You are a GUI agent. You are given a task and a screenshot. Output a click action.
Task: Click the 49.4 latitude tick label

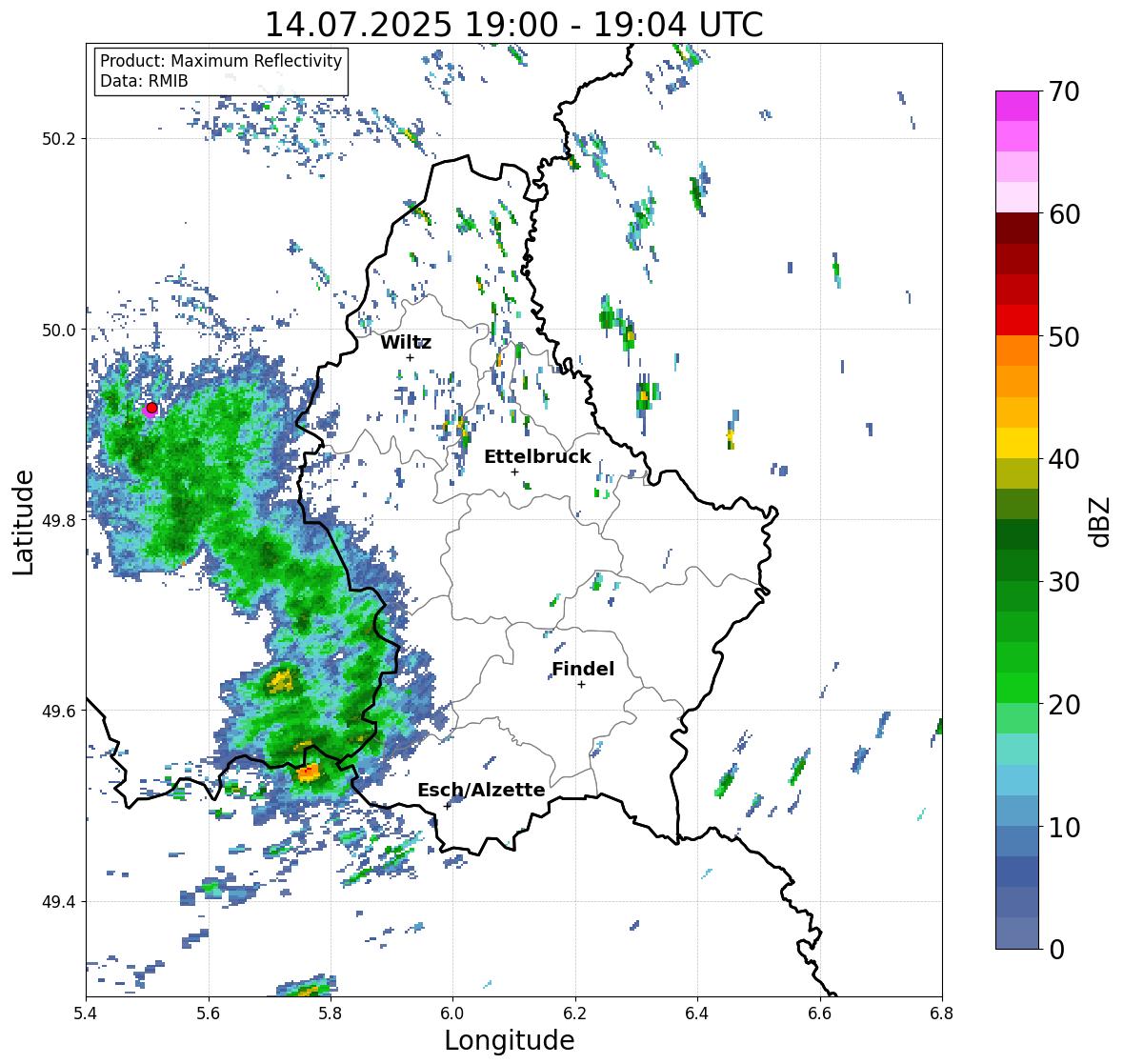[x=59, y=902]
